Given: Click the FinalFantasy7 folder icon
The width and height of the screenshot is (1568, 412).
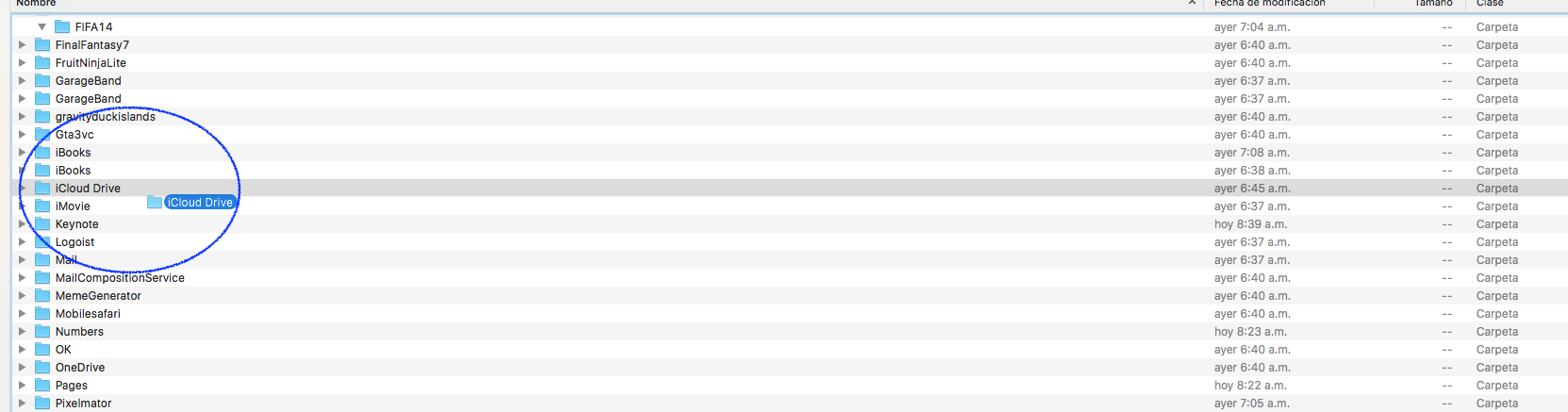Looking at the screenshot, I should click(x=42, y=45).
